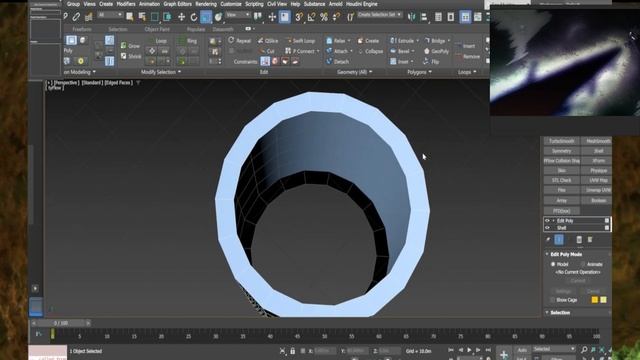Click the Grow selection tool
This screenshot has height=360, width=640.
130,46
